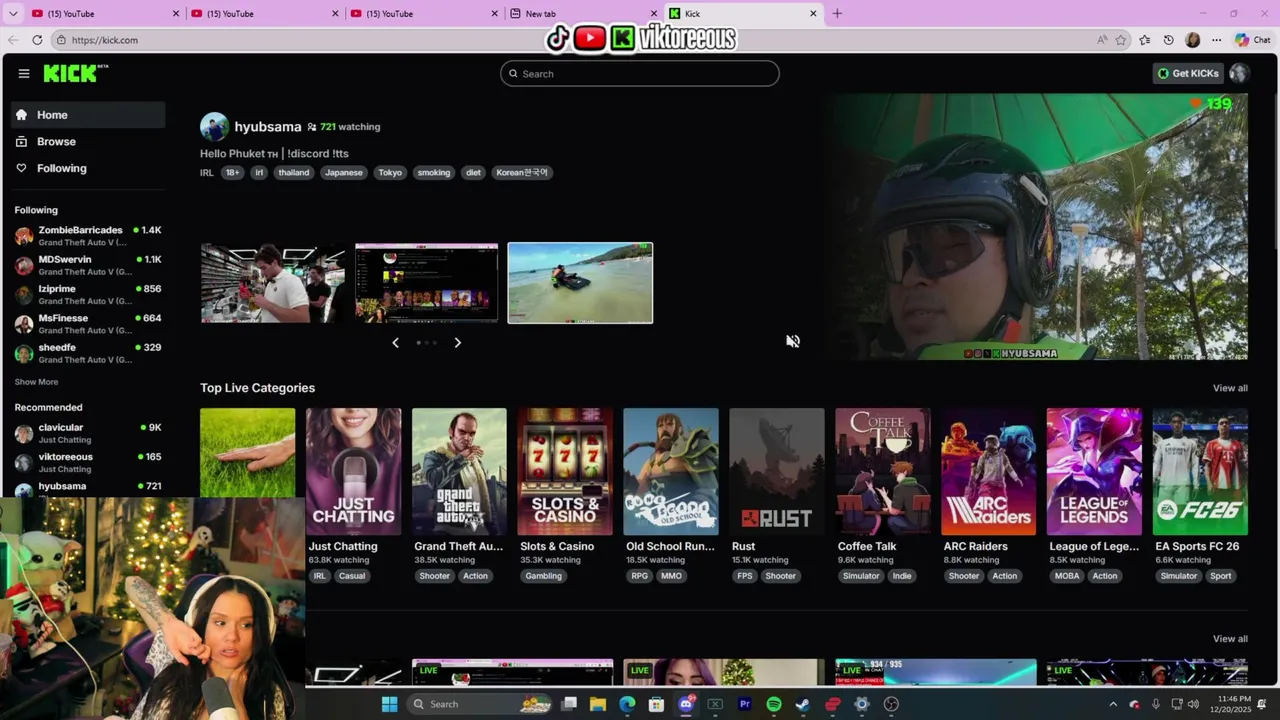
Task: Add page to favorites star icon
Action: point(1121,40)
